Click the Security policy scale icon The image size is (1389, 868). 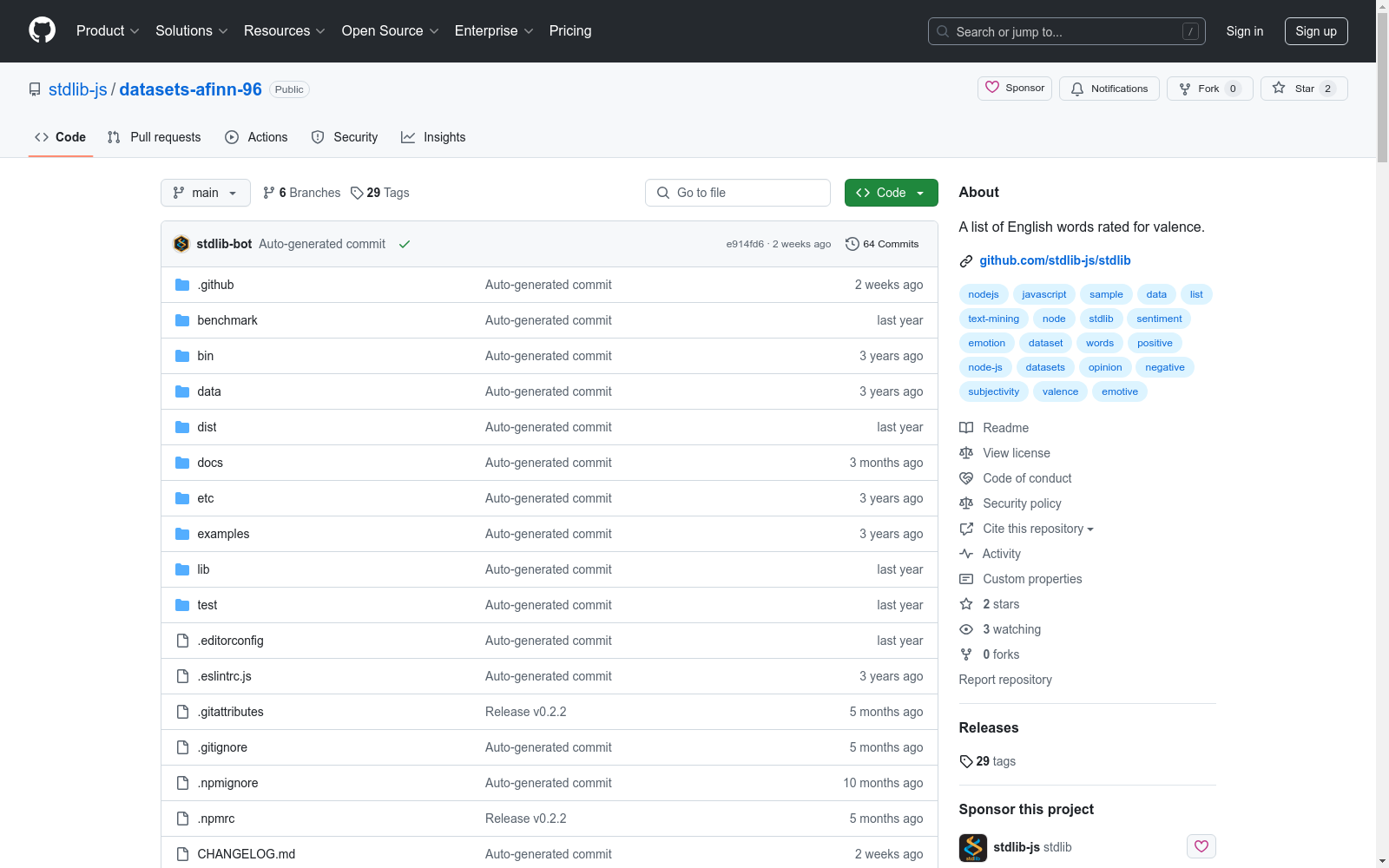click(x=966, y=503)
